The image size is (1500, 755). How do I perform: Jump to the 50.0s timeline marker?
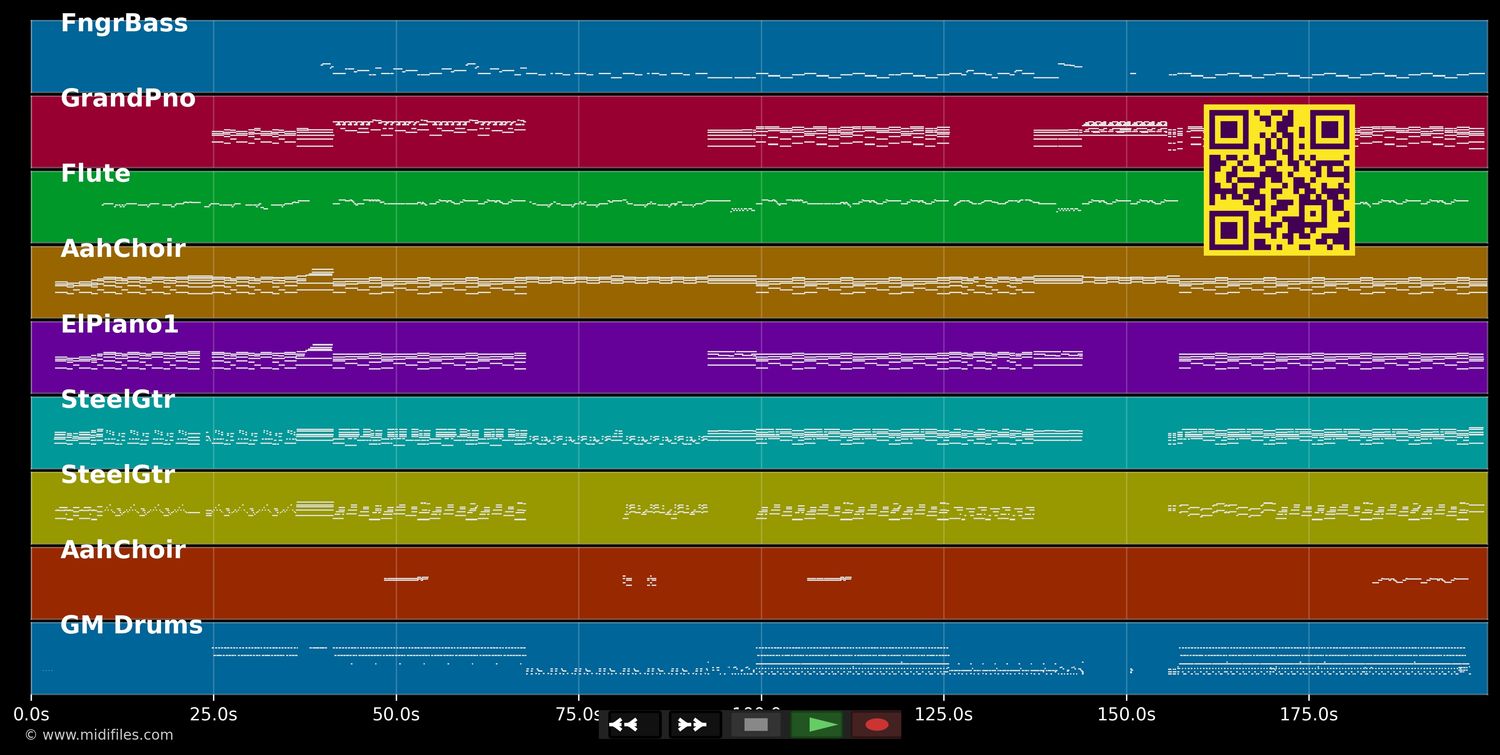point(396,714)
